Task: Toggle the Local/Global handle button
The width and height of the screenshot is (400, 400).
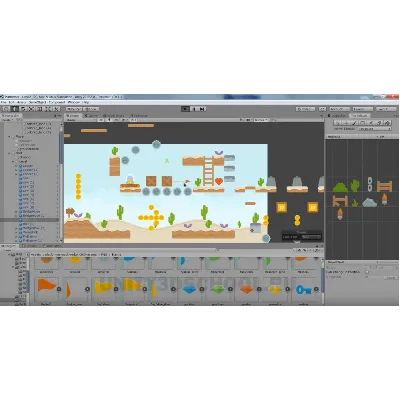Action: pos(91,109)
